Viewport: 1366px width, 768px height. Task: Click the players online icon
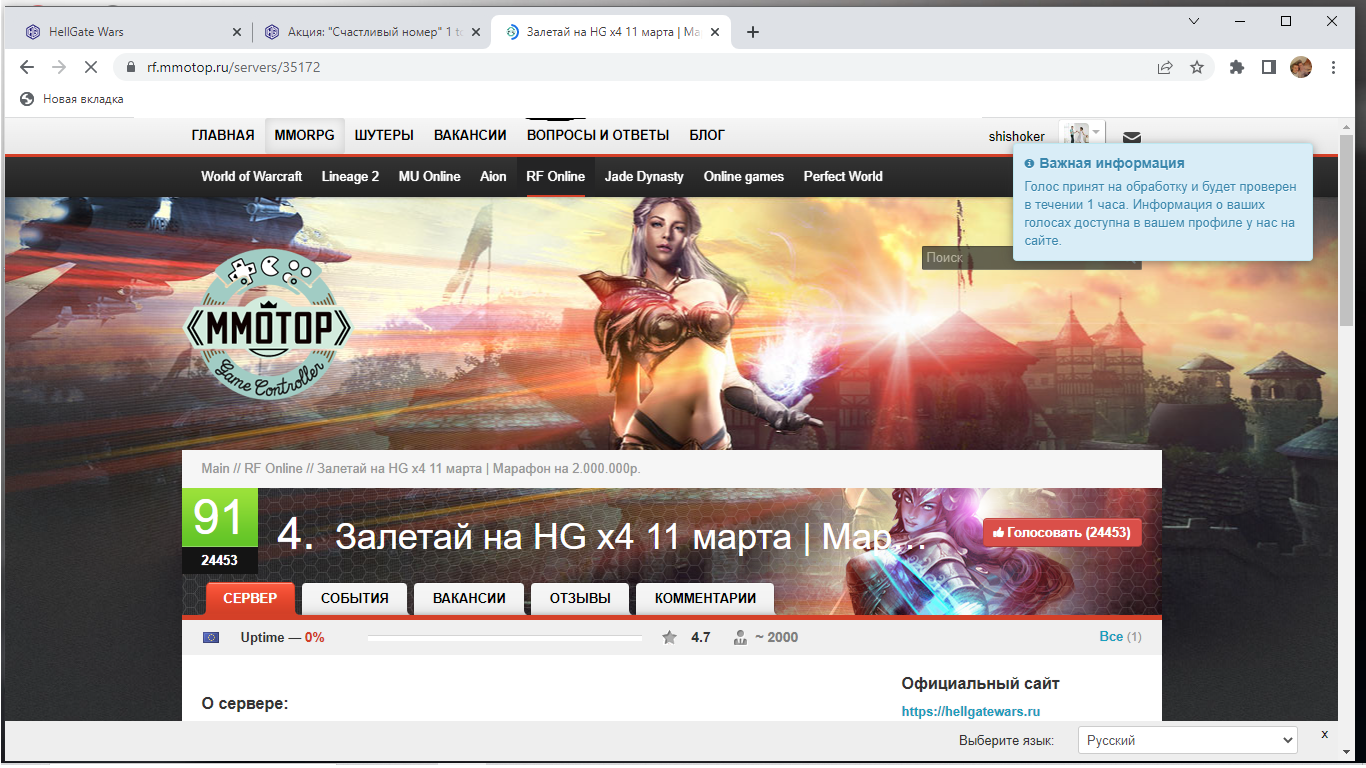(x=741, y=637)
